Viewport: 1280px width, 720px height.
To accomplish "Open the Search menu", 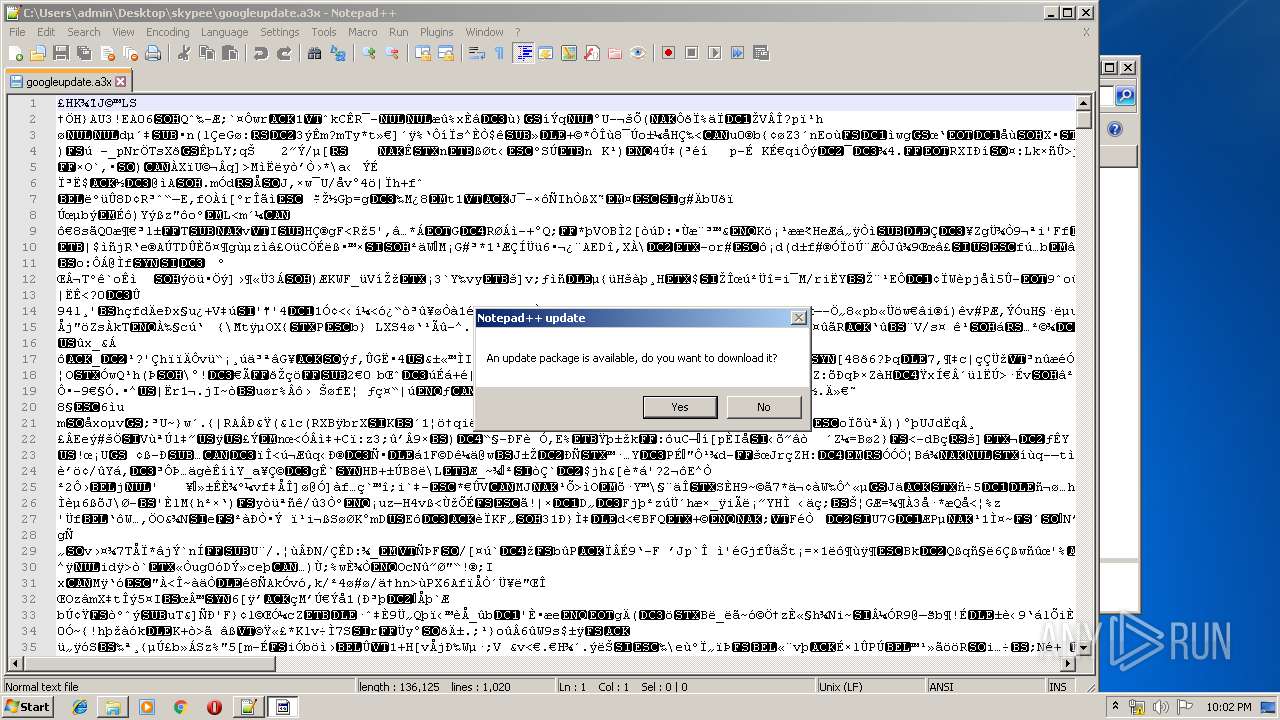I will (x=83, y=32).
